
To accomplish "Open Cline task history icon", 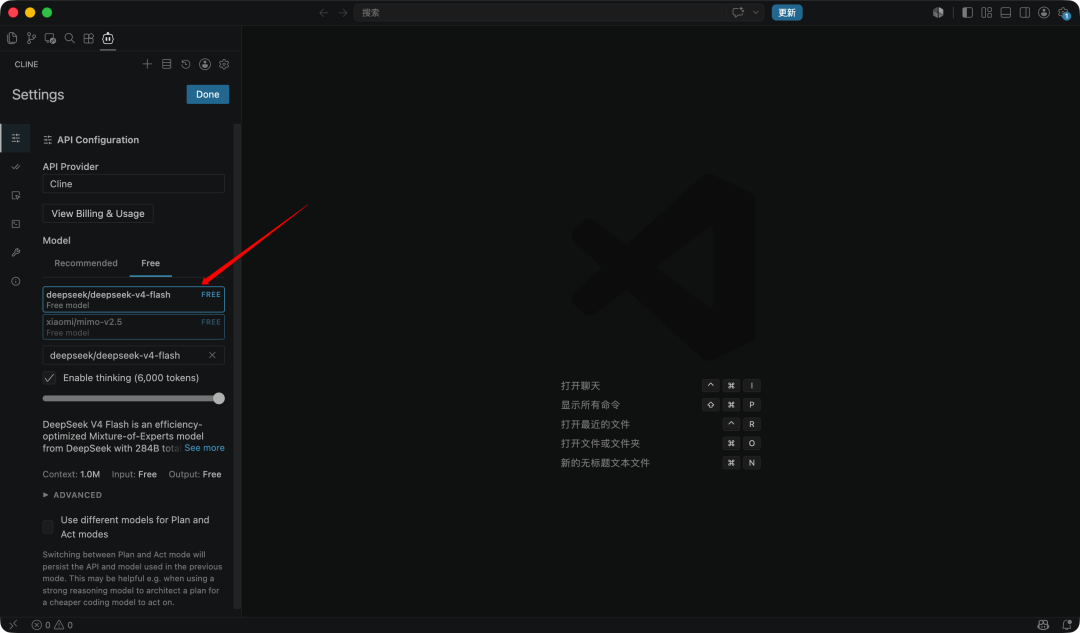I will (185, 64).
